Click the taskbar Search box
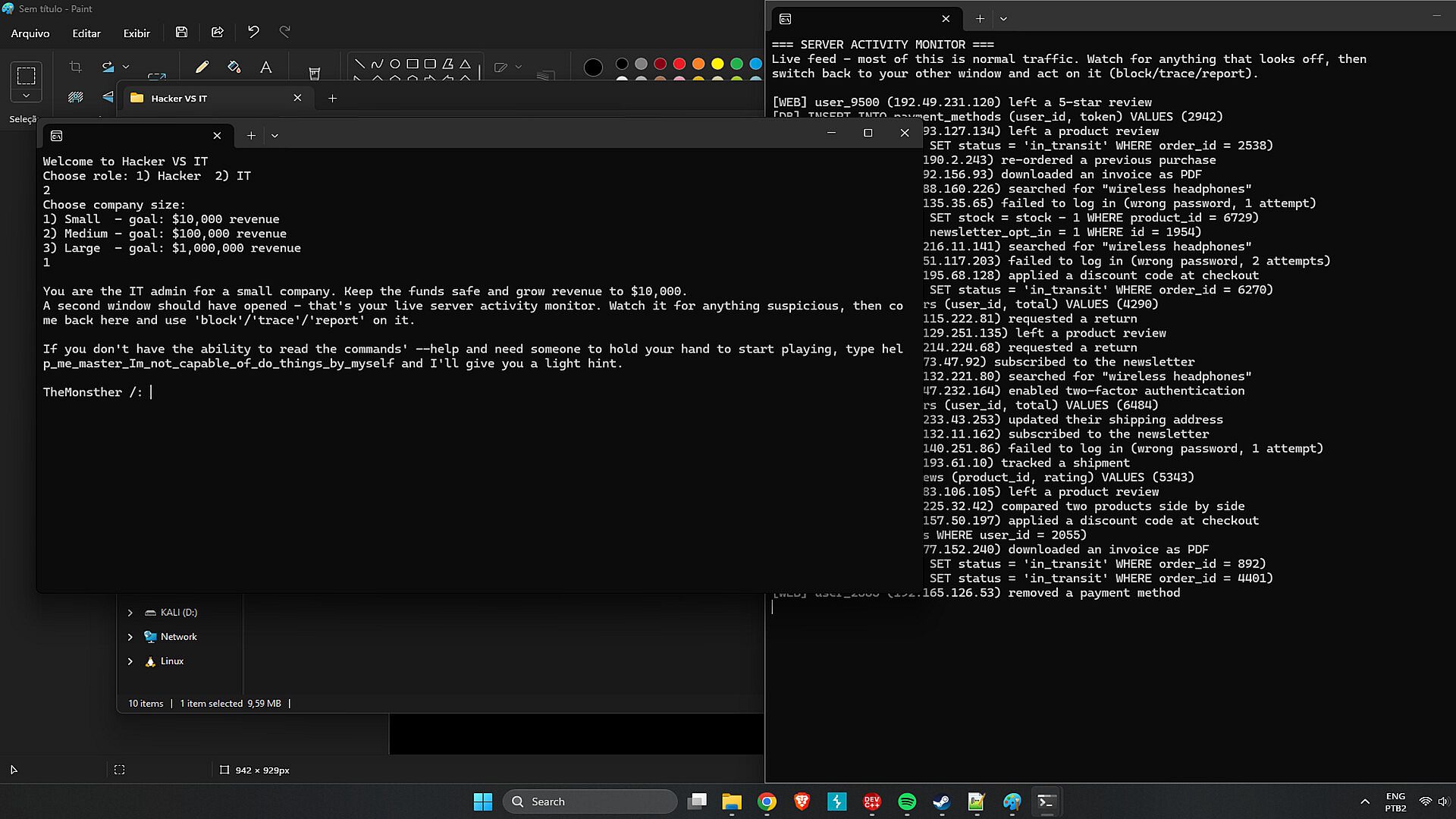This screenshot has height=819, width=1456. point(590,802)
